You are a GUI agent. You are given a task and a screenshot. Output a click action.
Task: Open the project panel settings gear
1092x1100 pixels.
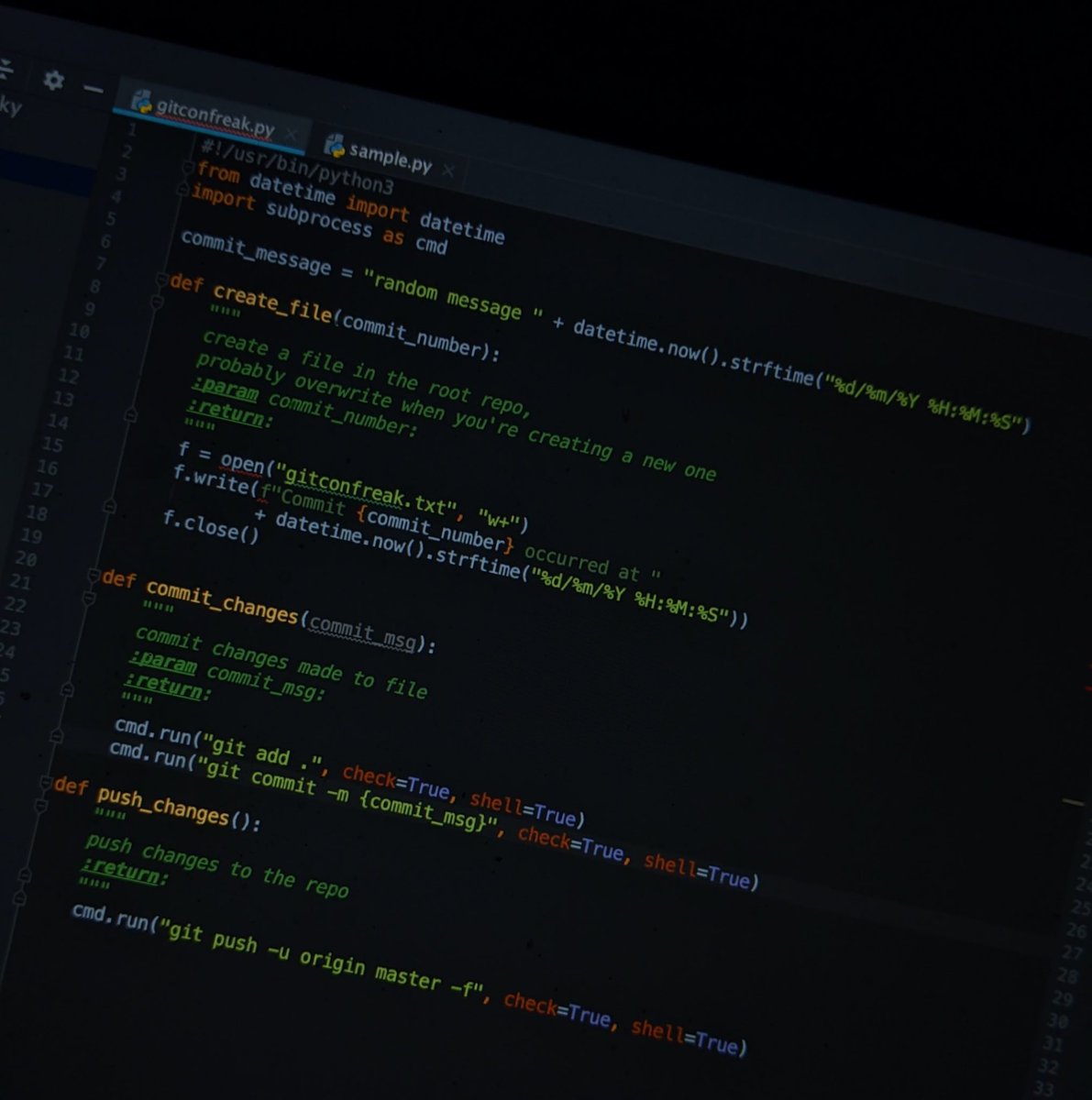tap(53, 82)
